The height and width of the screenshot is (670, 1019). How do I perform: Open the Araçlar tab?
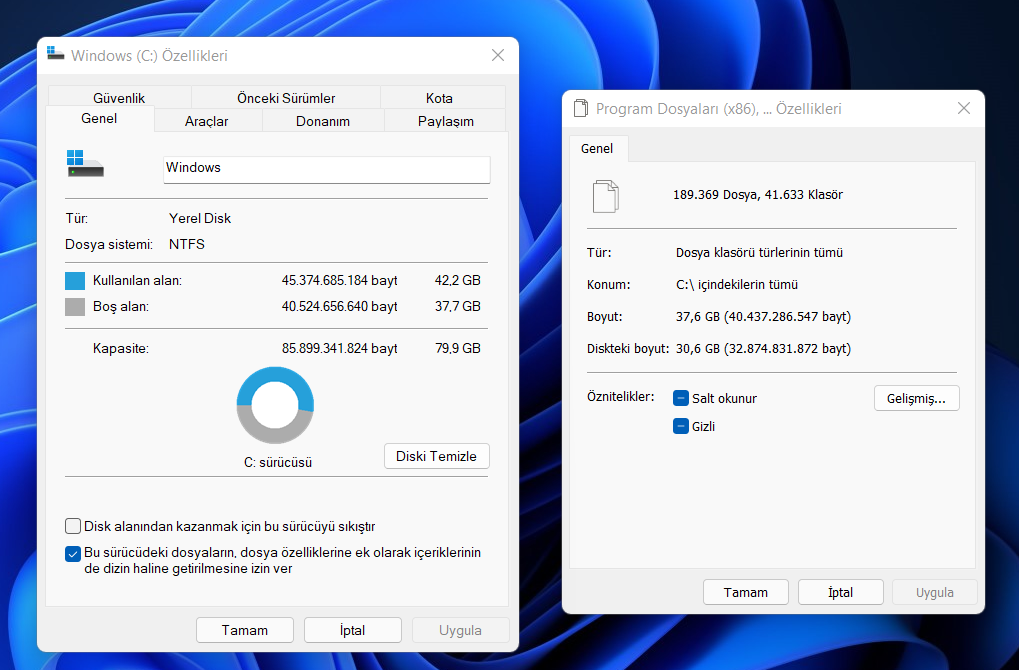click(207, 121)
